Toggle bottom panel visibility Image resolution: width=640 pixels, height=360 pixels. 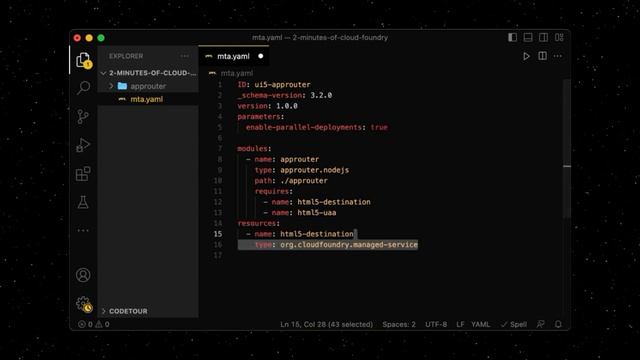coord(528,38)
